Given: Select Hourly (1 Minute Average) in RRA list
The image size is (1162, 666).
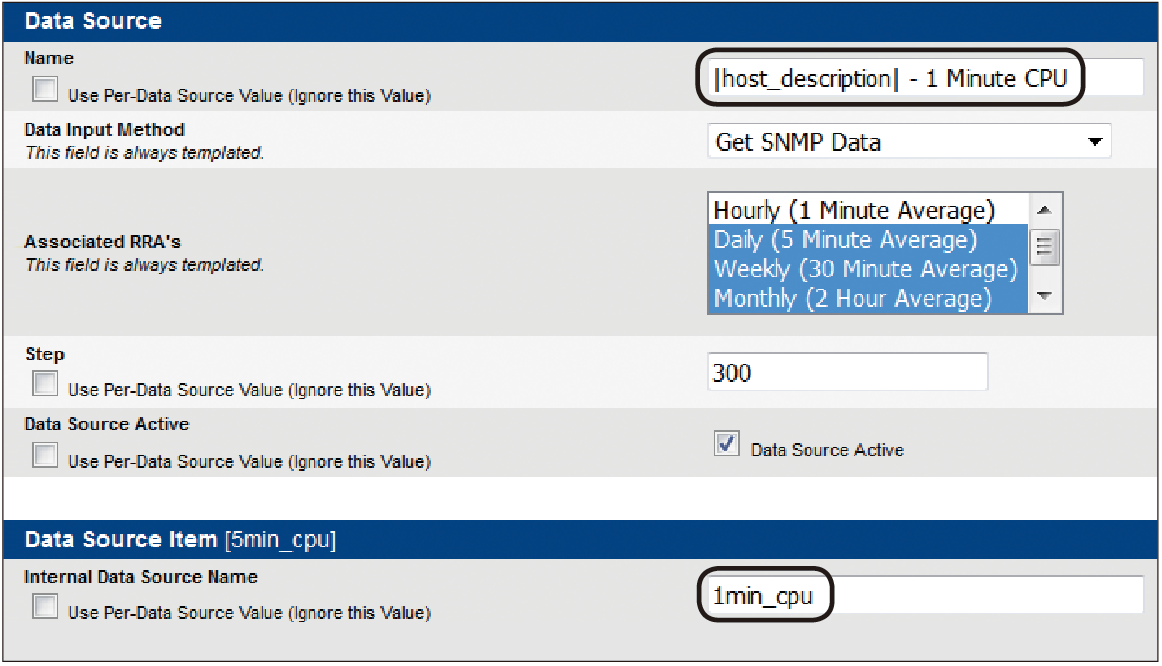Looking at the screenshot, I should tap(868, 210).
